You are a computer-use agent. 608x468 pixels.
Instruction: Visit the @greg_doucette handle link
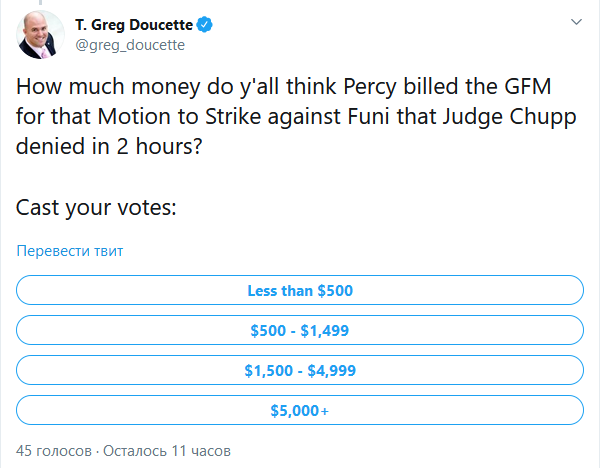point(130,45)
